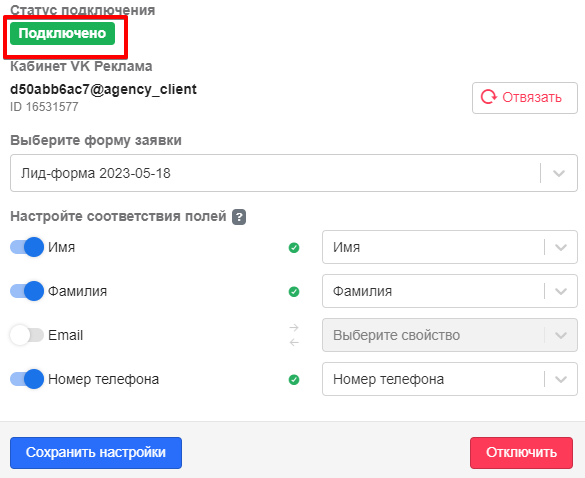Click the green checkmark next to Номер телефона

pos(294,379)
